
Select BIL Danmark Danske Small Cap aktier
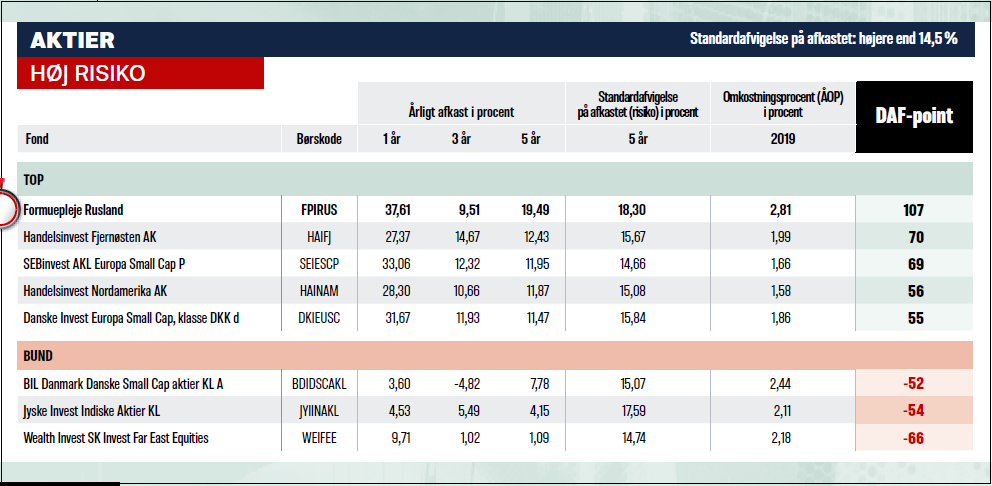(x=123, y=383)
